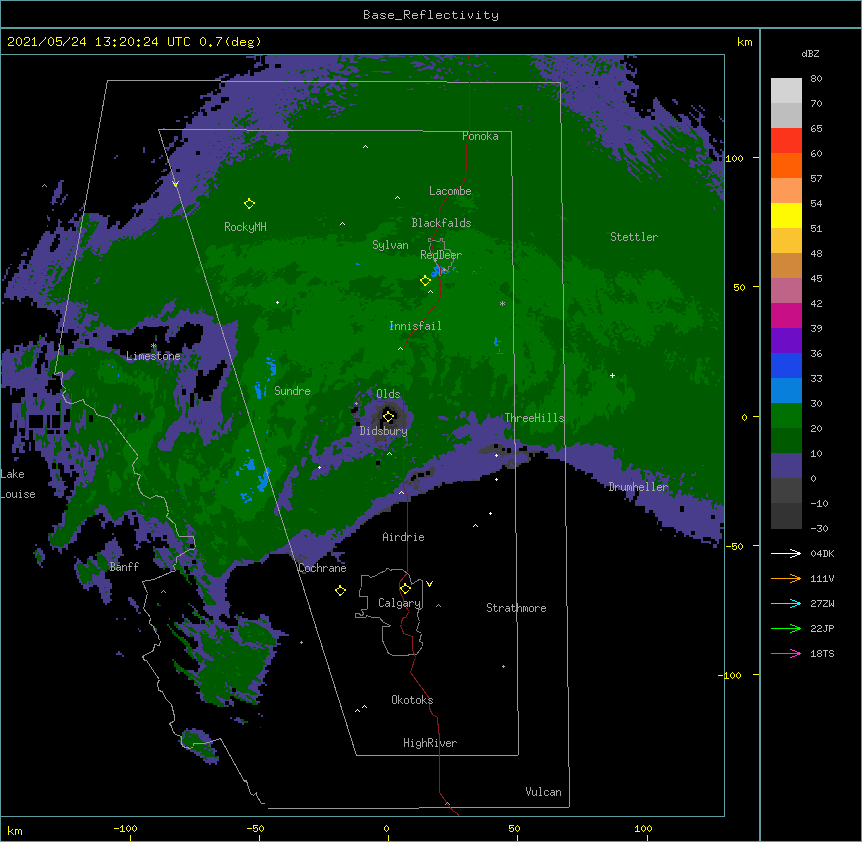This screenshot has width=862, height=842.
Task: Select the Strathmore label
Action: coord(516,608)
